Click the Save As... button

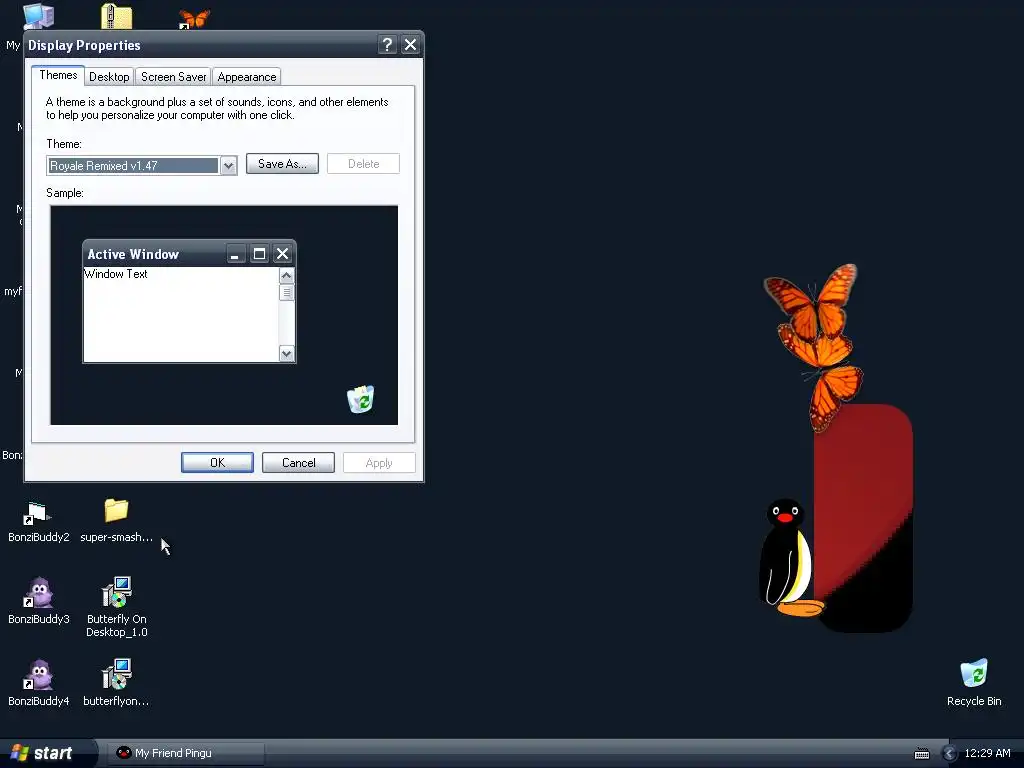click(282, 163)
